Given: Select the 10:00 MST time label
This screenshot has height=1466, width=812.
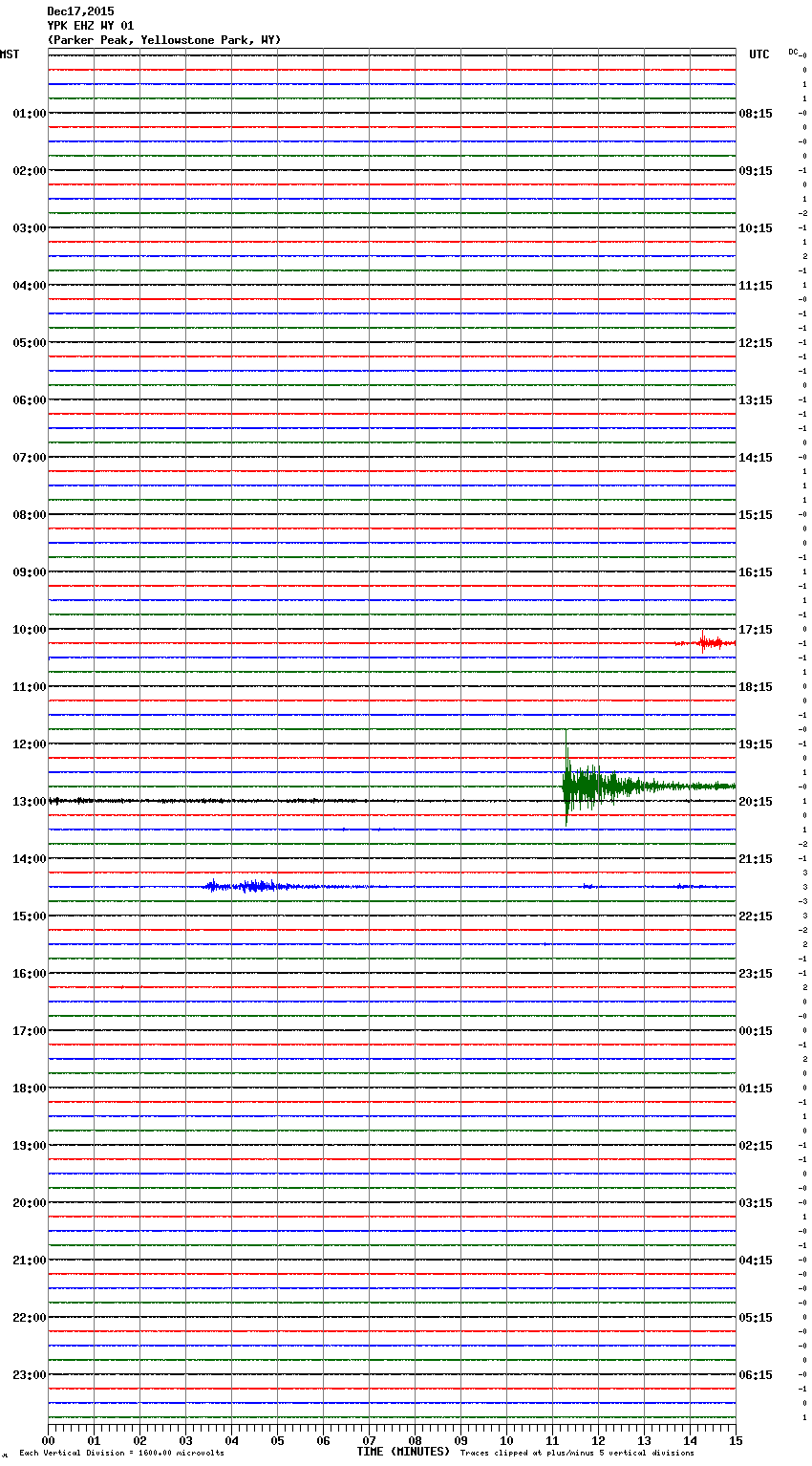Looking at the screenshot, I should pos(30,630).
